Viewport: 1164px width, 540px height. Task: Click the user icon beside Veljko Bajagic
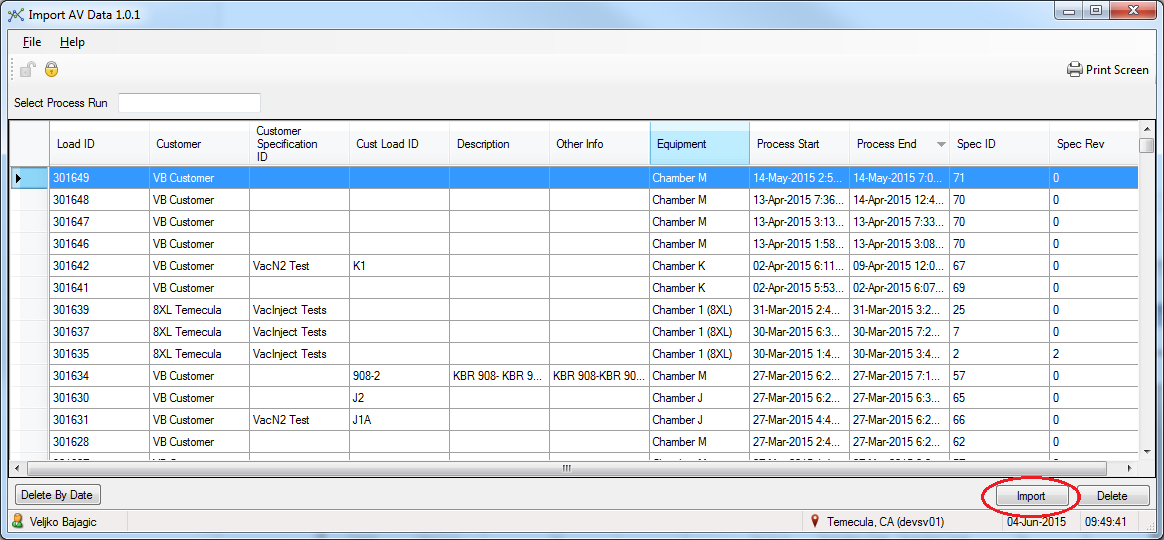pos(18,521)
